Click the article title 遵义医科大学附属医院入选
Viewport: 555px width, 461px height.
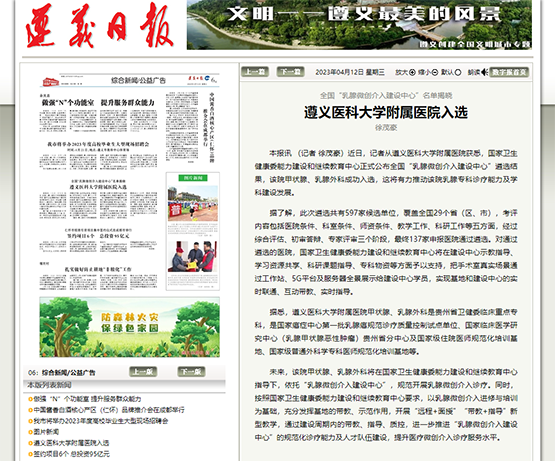tap(386, 113)
